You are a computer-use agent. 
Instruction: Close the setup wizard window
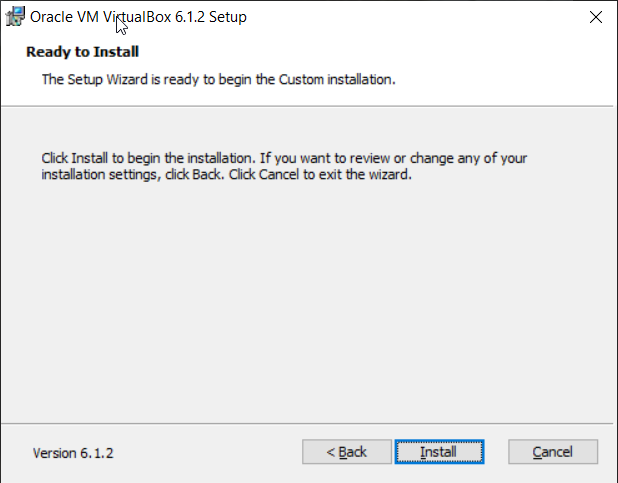click(x=595, y=17)
